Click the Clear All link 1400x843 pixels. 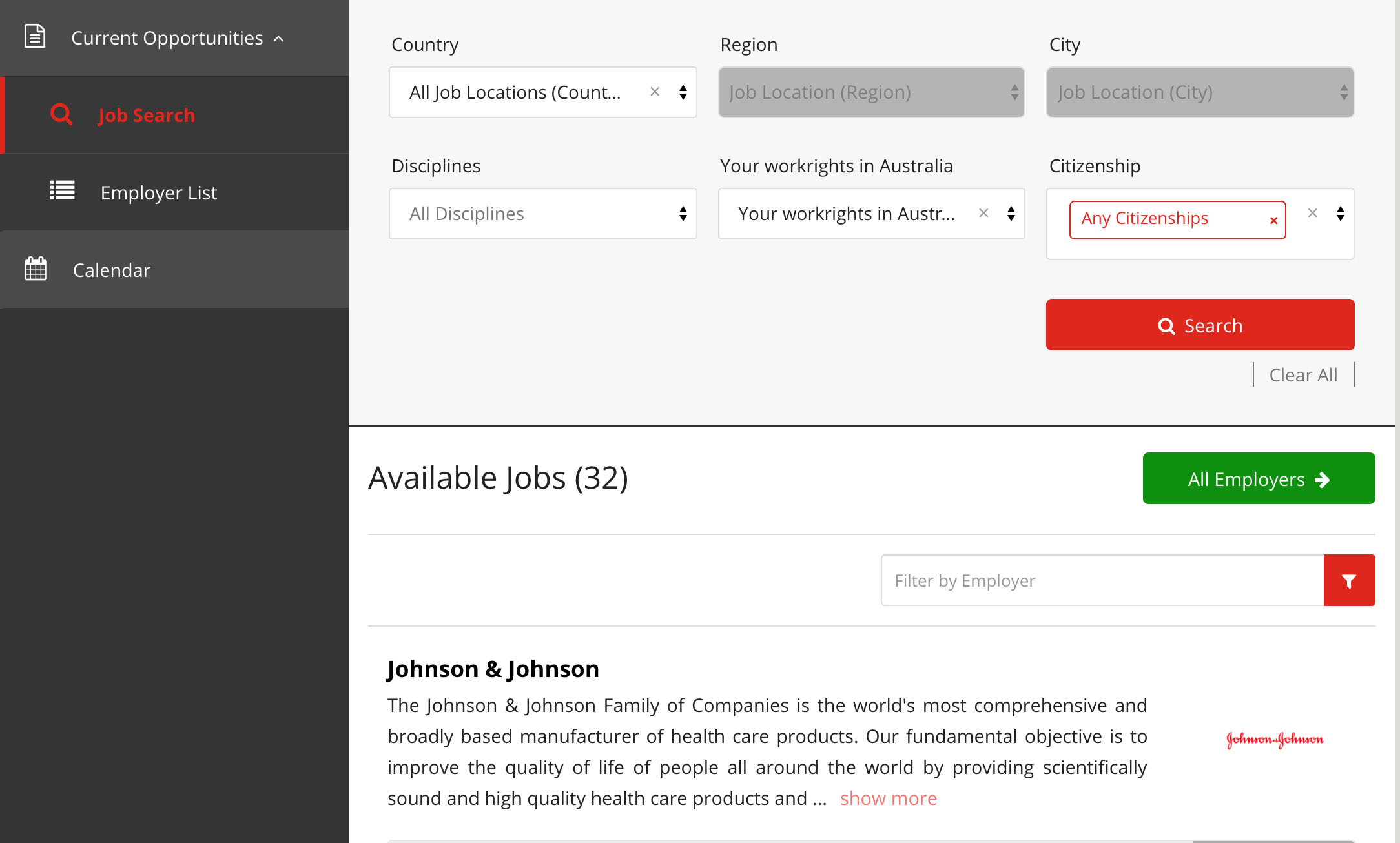point(1303,375)
